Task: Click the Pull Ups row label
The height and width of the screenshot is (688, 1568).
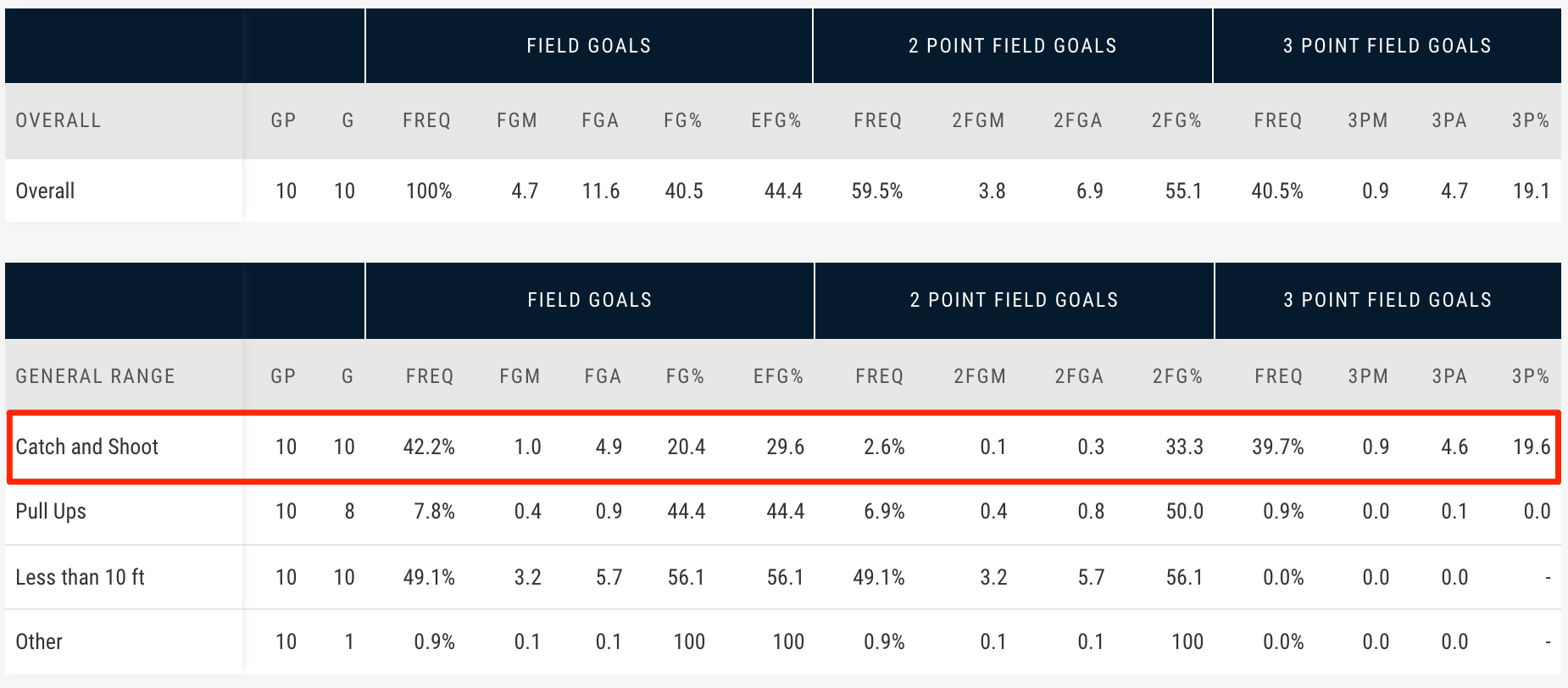Action: pyautogui.click(x=51, y=511)
